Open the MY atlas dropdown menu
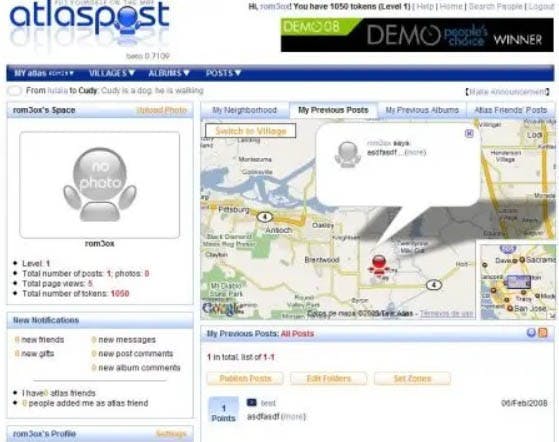Image resolution: width=559 pixels, height=442 pixels. click(x=44, y=73)
